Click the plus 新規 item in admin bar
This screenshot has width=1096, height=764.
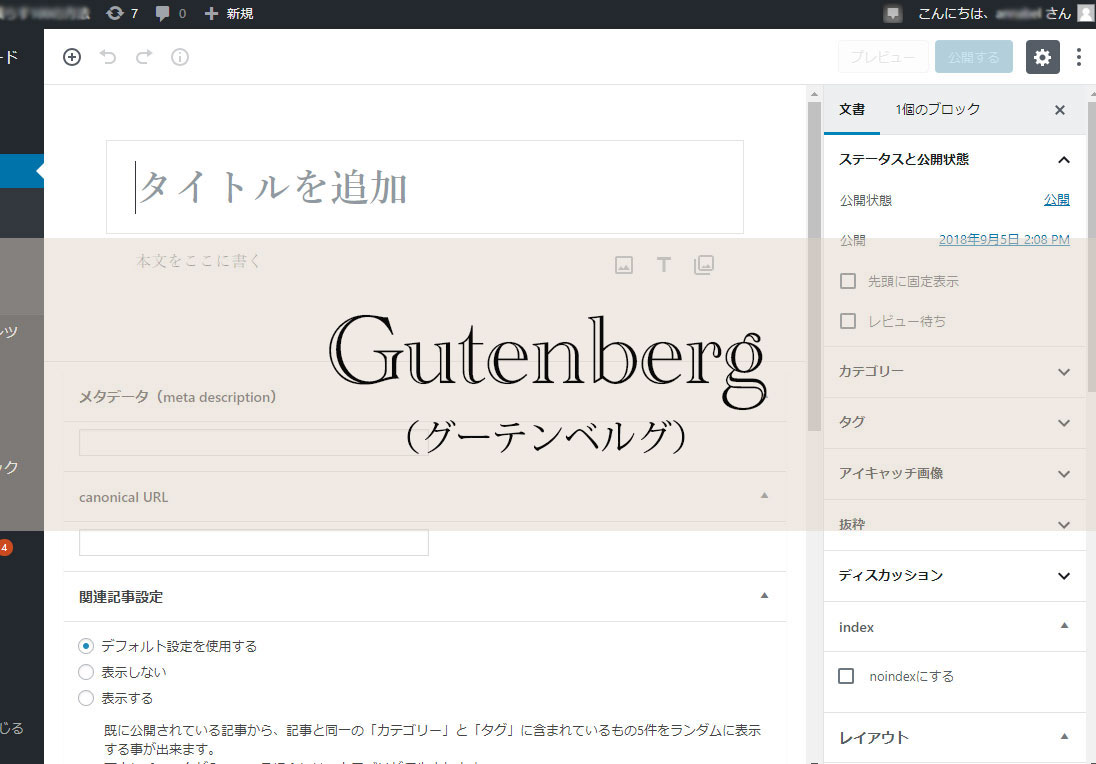[229, 13]
